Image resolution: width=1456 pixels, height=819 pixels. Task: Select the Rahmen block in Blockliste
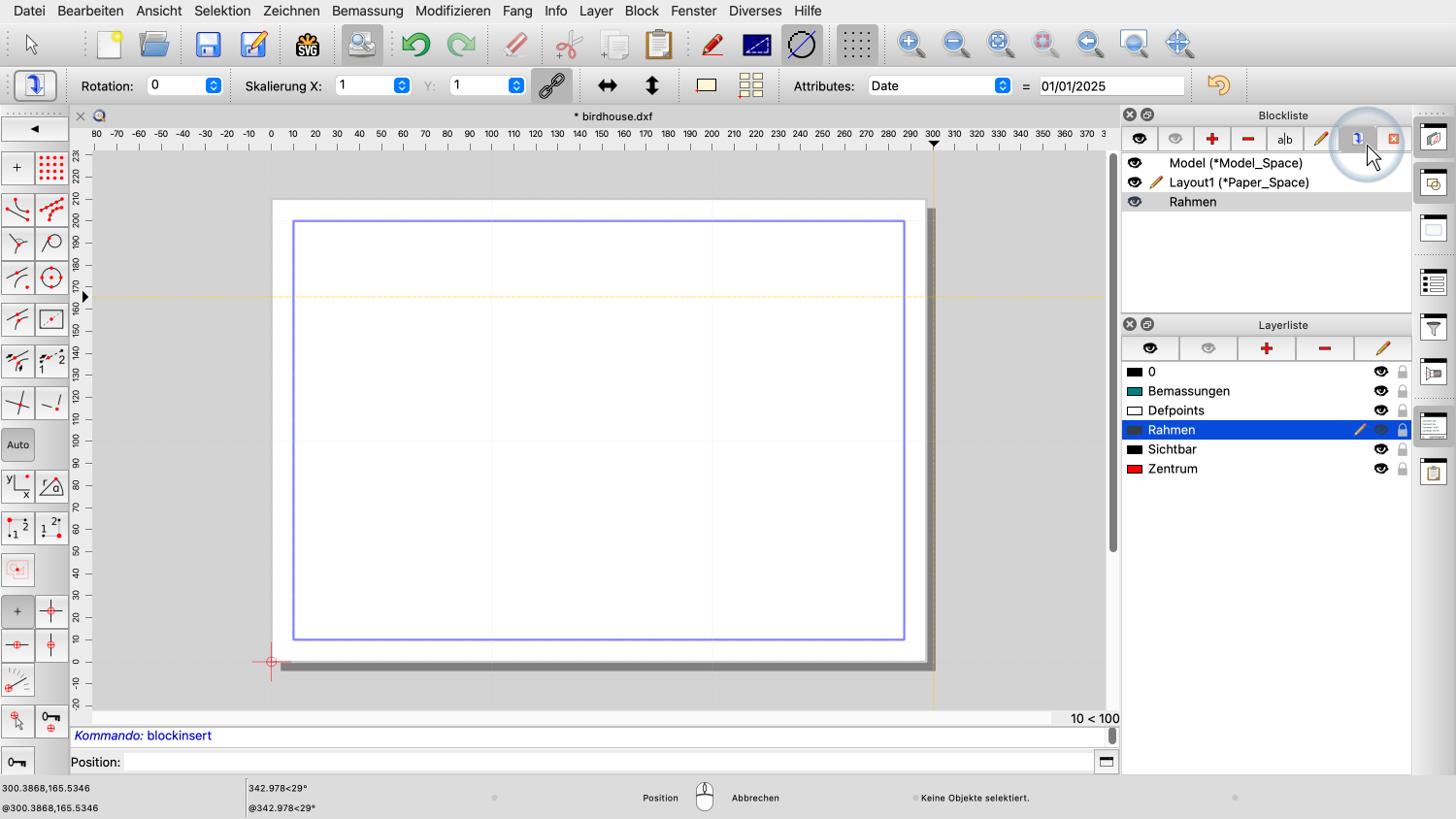1192,202
